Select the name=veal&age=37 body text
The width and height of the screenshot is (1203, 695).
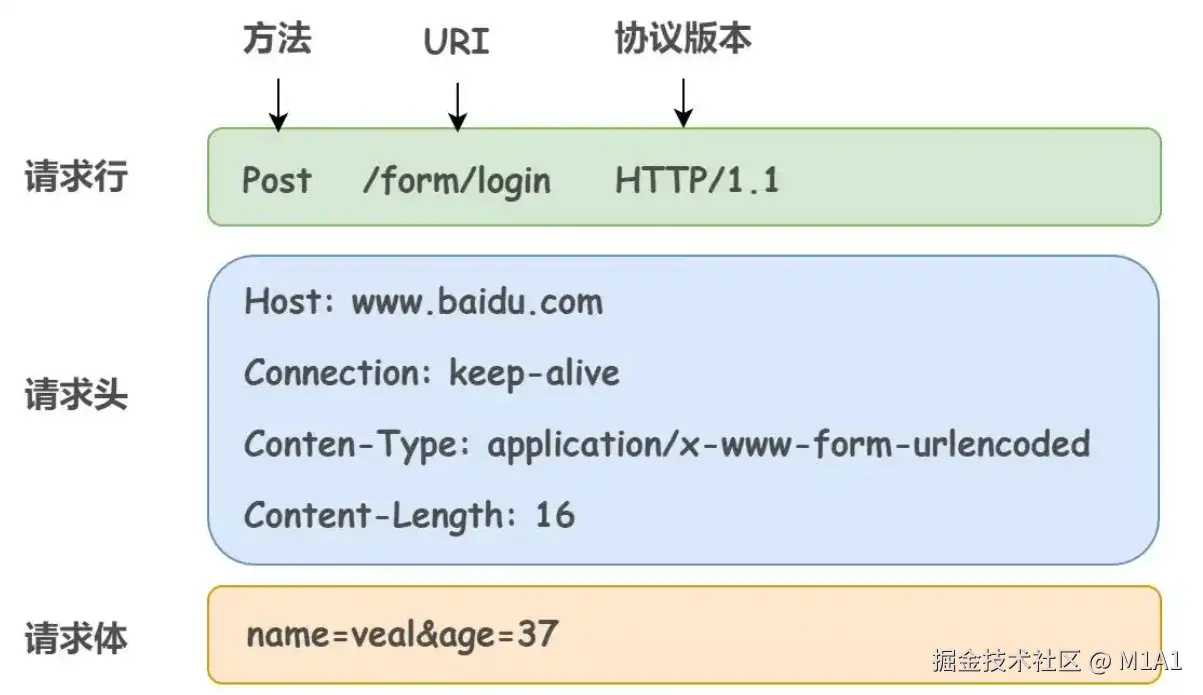(402, 634)
